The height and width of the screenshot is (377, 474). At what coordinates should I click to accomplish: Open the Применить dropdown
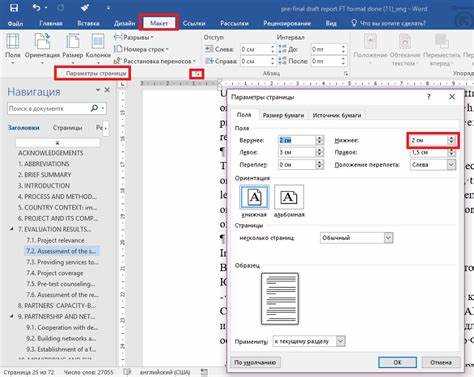[309, 341]
